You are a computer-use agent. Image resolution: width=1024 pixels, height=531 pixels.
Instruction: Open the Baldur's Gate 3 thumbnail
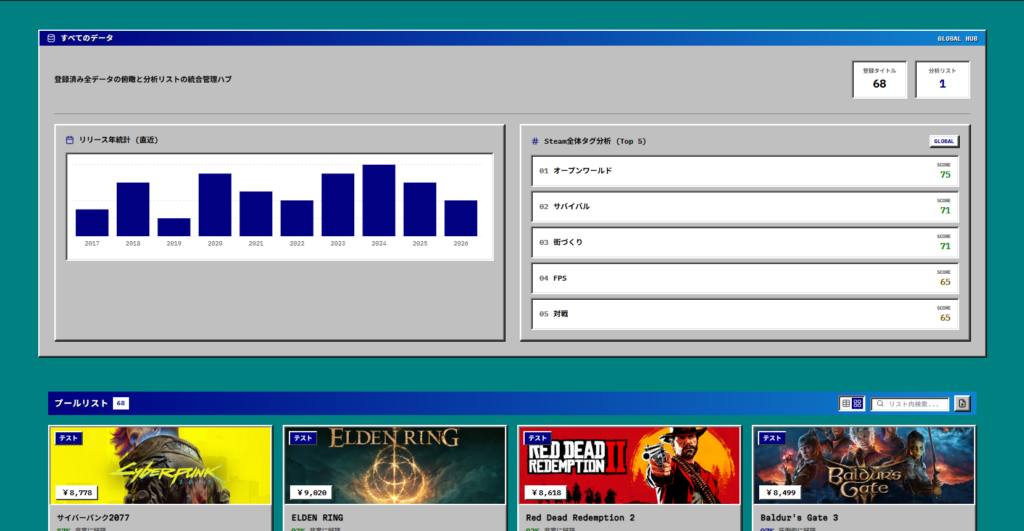tap(863, 466)
